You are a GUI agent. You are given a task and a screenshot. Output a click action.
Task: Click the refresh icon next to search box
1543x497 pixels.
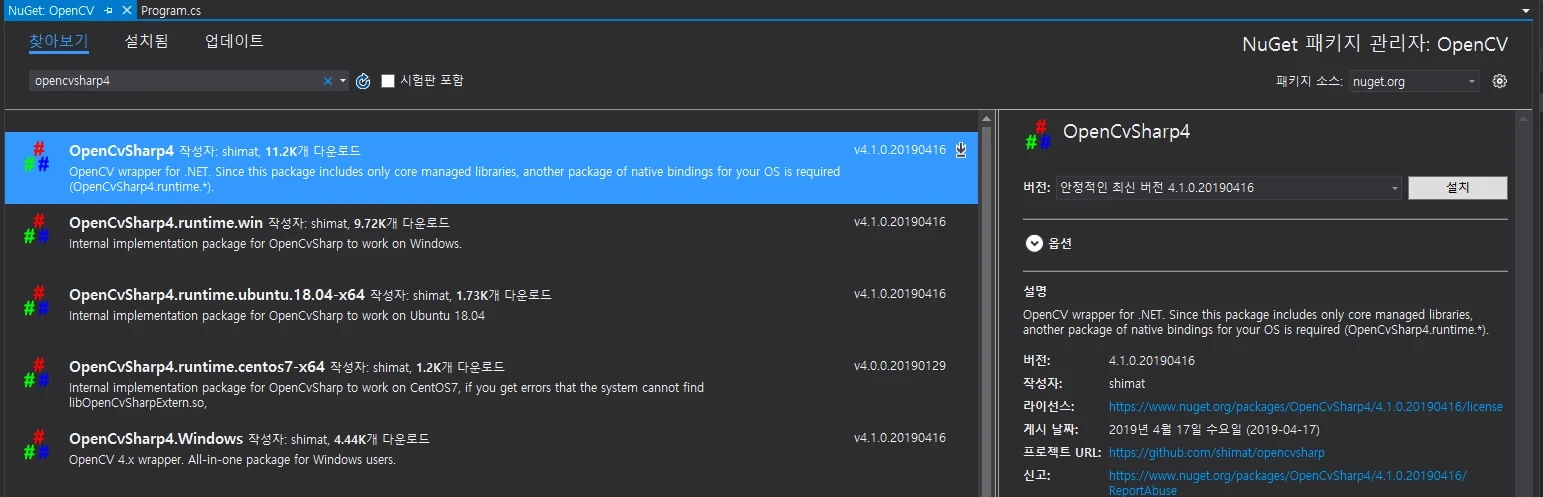pyautogui.click(x=363, y=81)
